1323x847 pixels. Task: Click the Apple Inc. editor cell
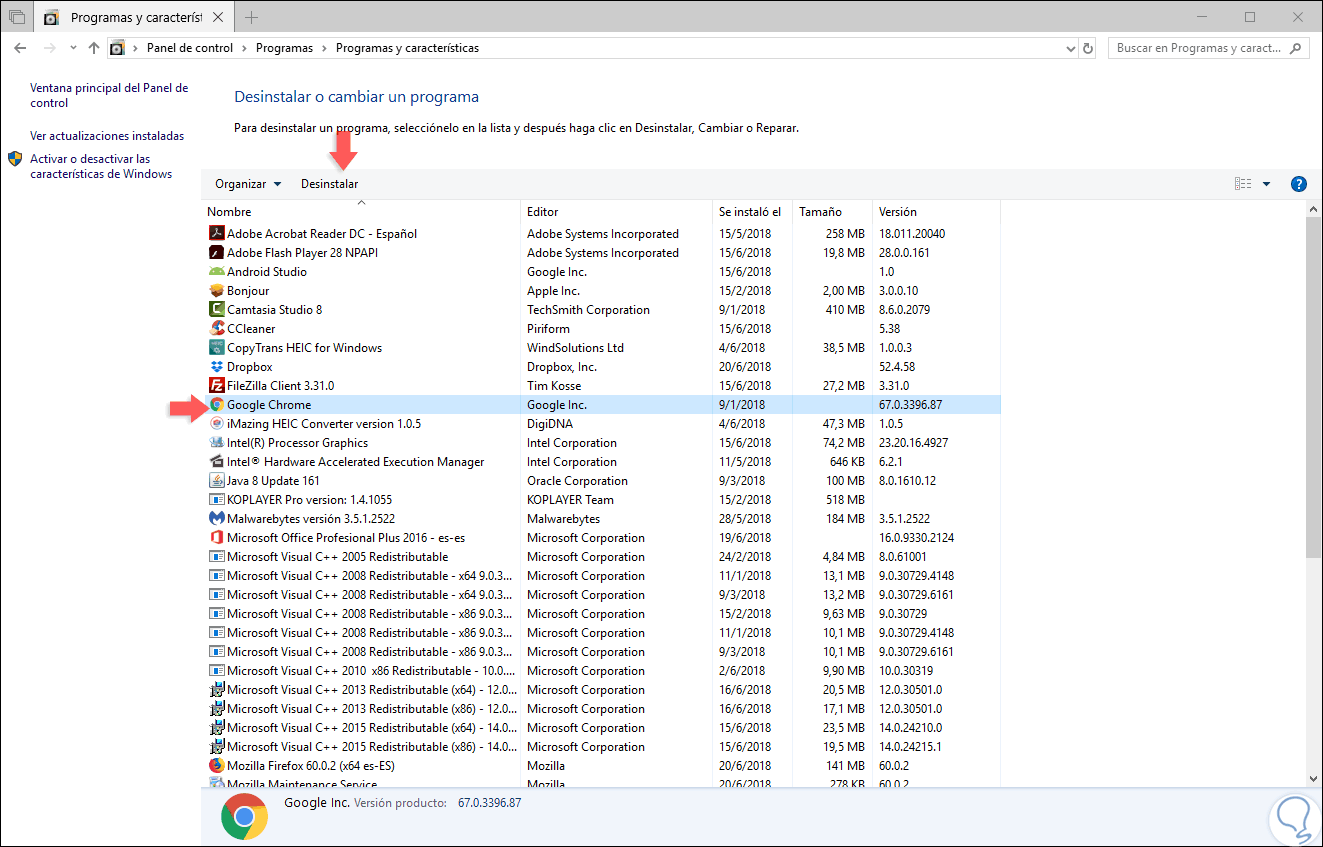[553, 291]
